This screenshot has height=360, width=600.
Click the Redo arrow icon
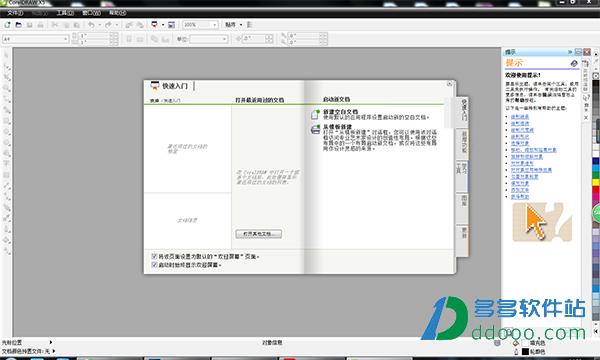click(x=108, y=25)
